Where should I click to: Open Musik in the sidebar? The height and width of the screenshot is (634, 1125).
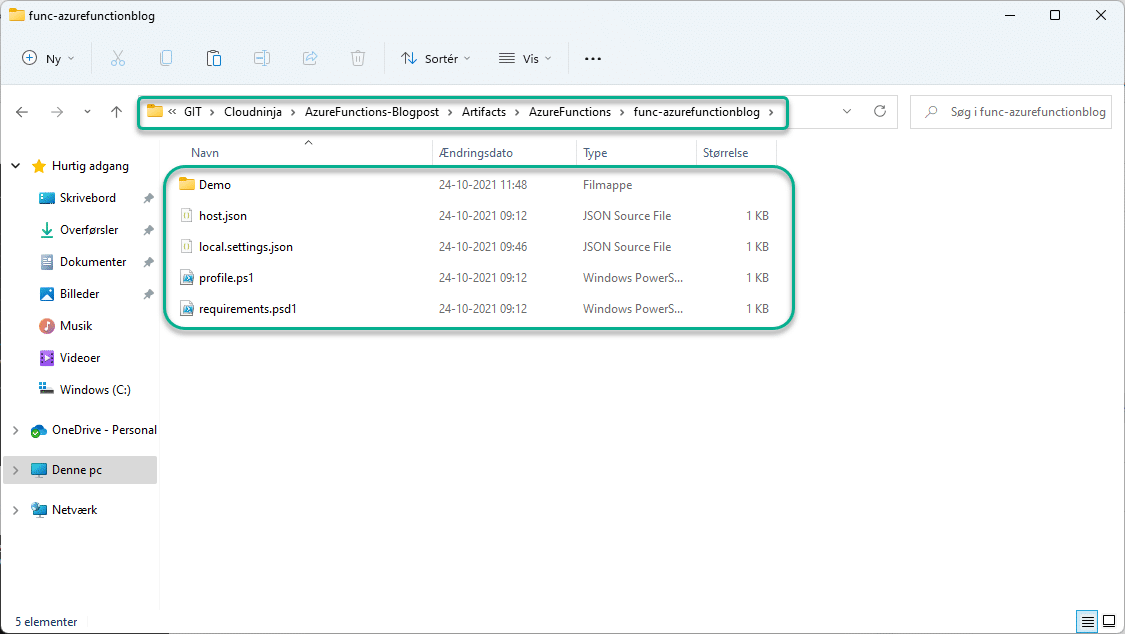point(75,326)
